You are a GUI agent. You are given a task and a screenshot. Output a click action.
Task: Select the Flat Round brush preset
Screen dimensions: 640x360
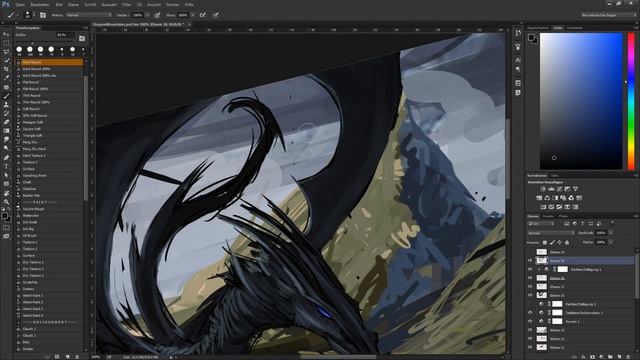pos(49,82)
